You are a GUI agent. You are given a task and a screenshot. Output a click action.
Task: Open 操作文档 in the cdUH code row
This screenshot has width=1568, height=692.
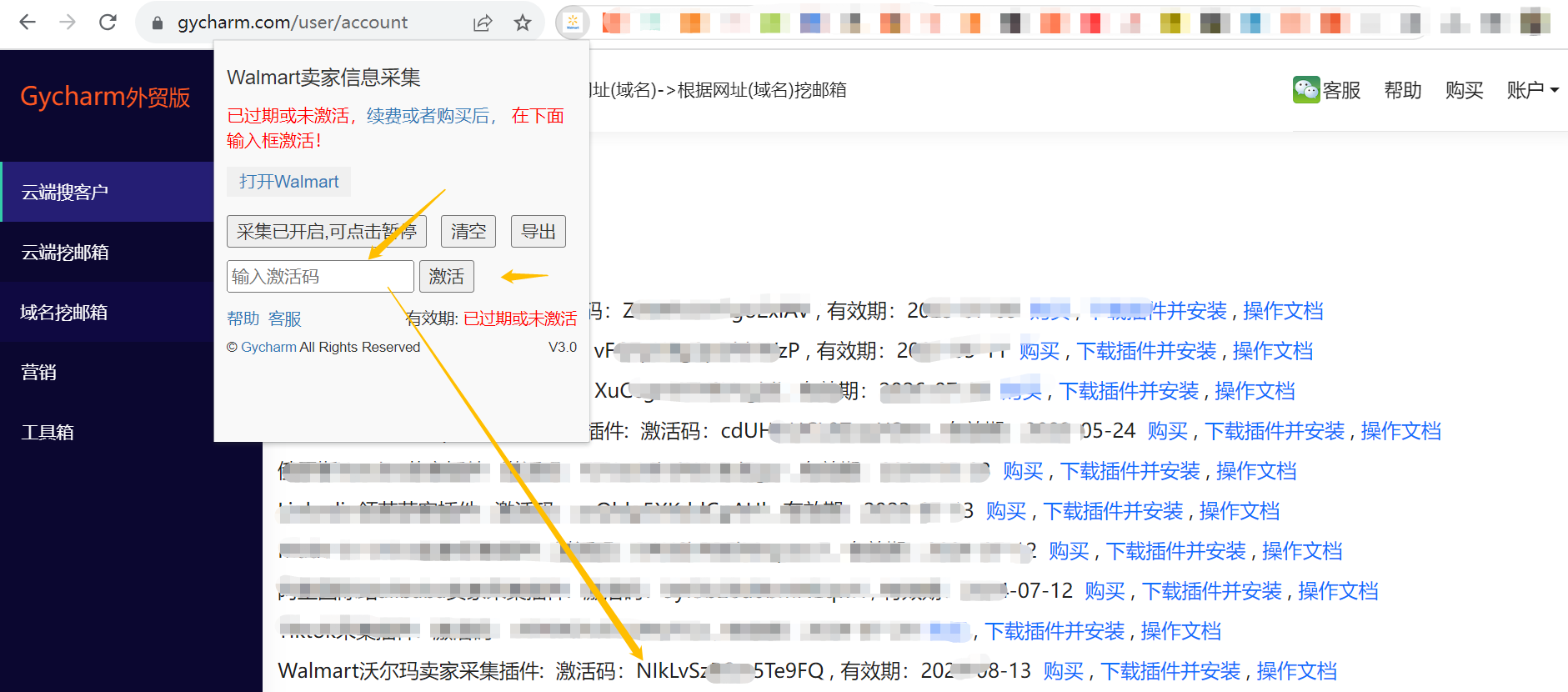click(x=1401, y=431)
